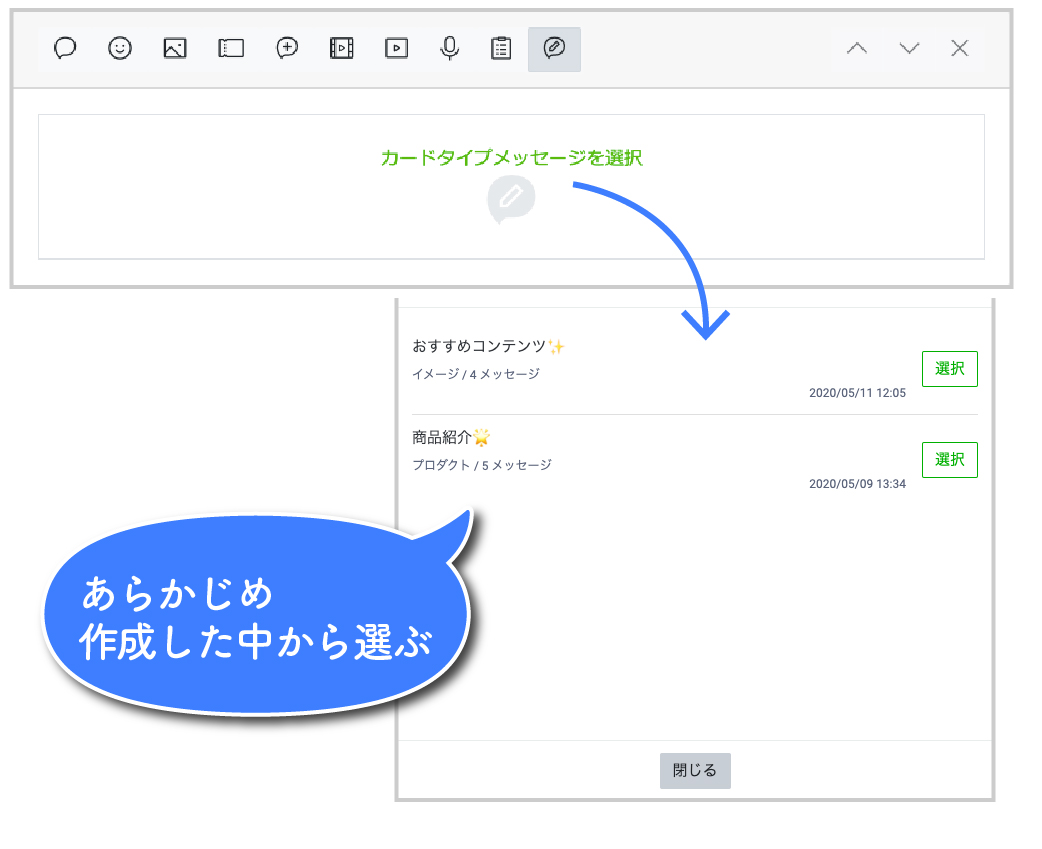This screenshot has width=1042, height=849.
Task: Open the rich message bubble-plus icon
Action: (287, 48)
